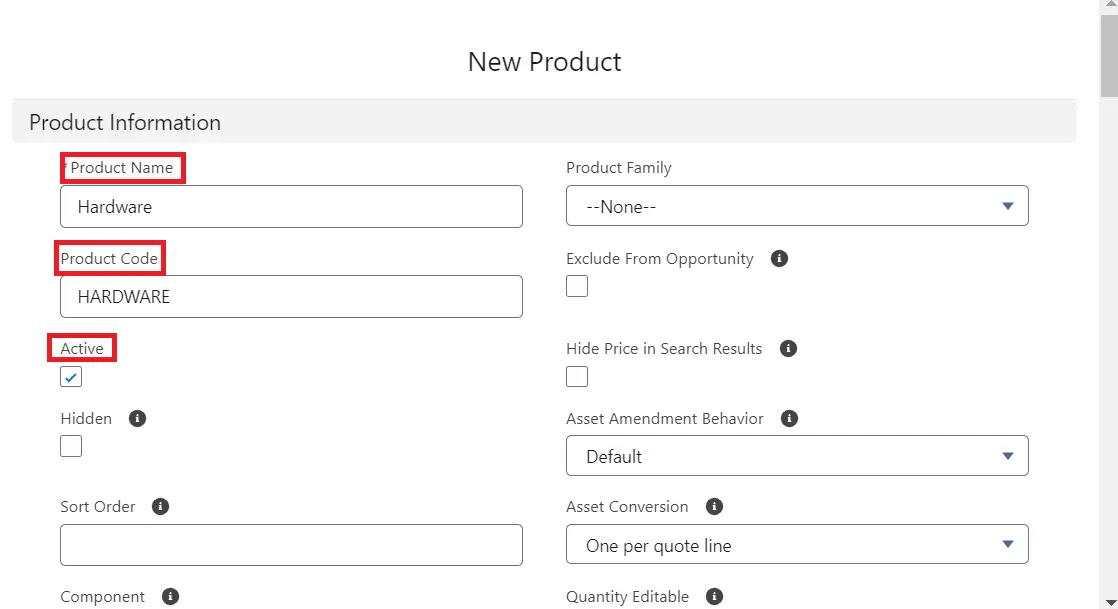Click the Product Name input field

(291, 206)
